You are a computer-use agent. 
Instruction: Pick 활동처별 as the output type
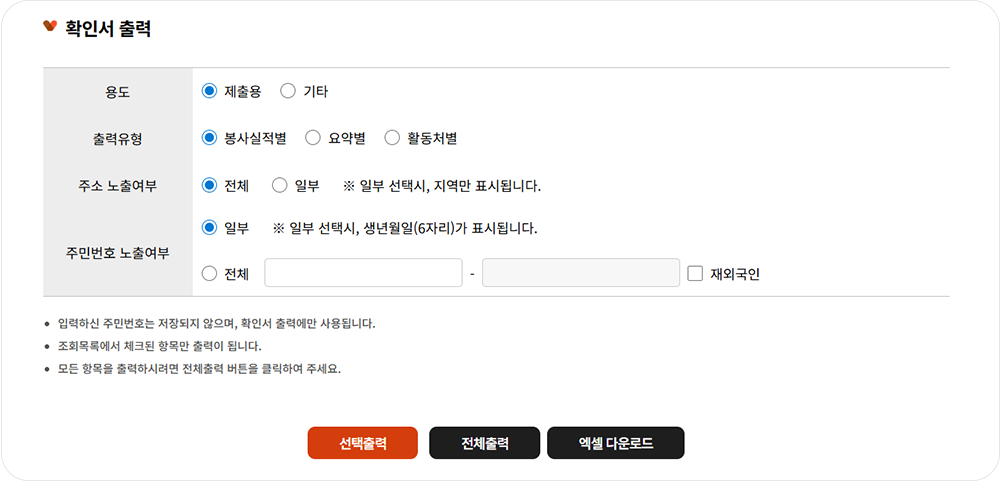391,138
